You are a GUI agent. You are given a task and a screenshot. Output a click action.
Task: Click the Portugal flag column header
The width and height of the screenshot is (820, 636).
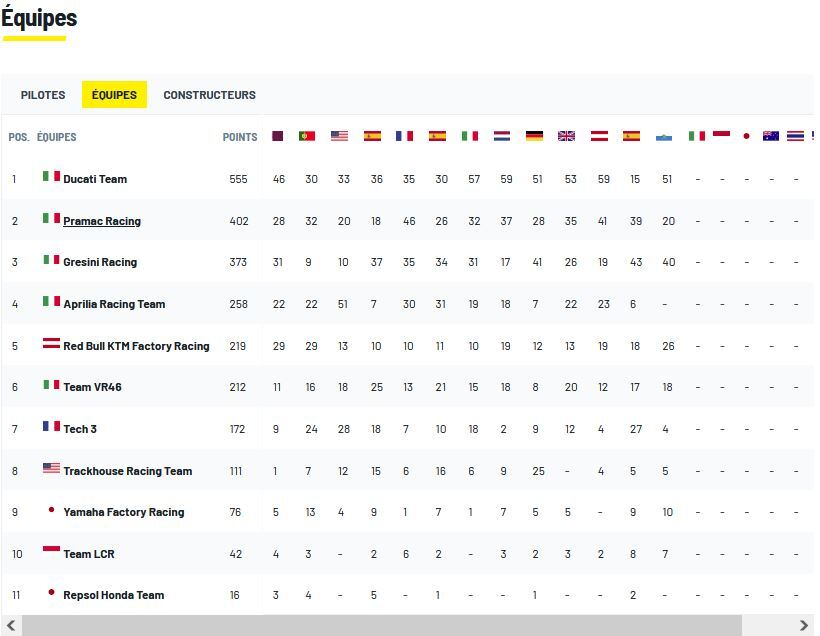pyautogui.click(x=307, y=136)
